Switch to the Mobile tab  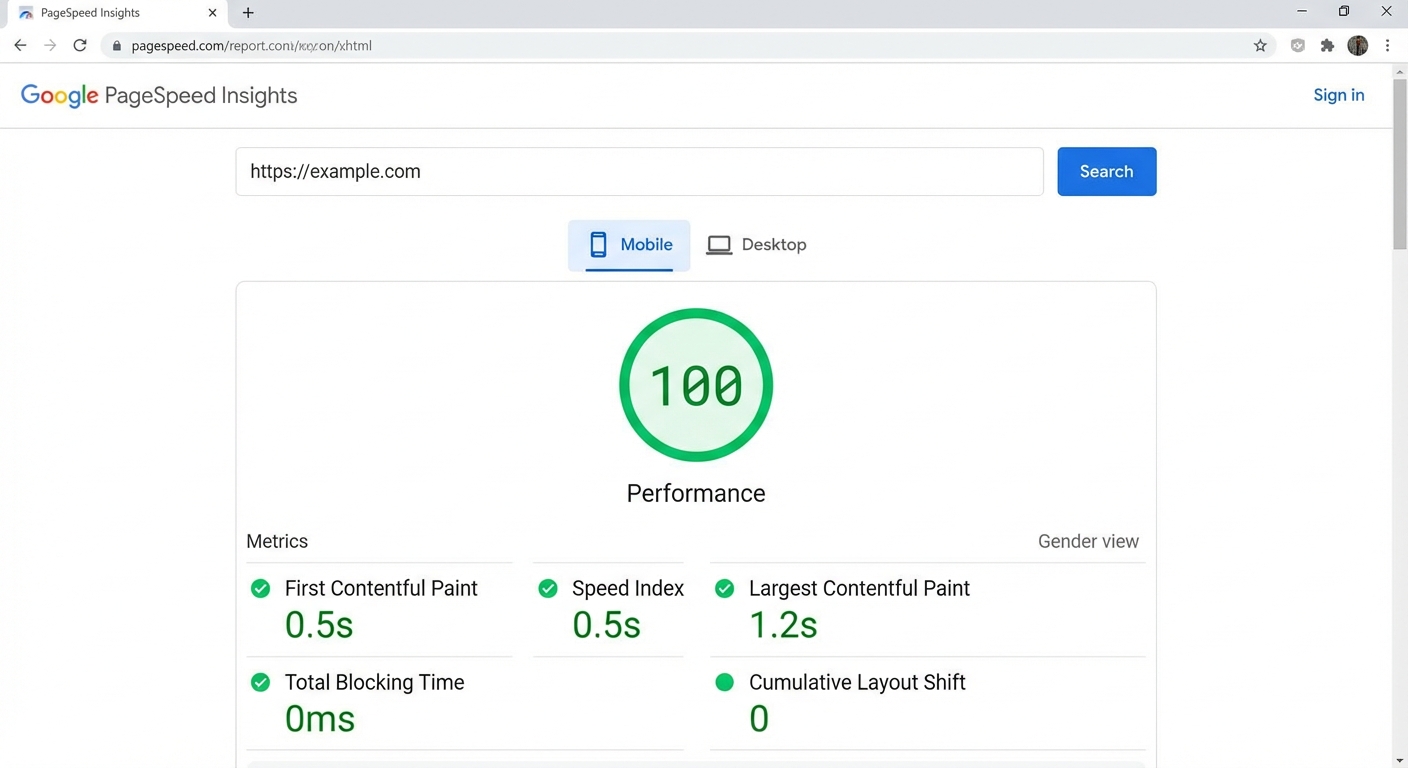pyautogui.click(x=629, y=245)
